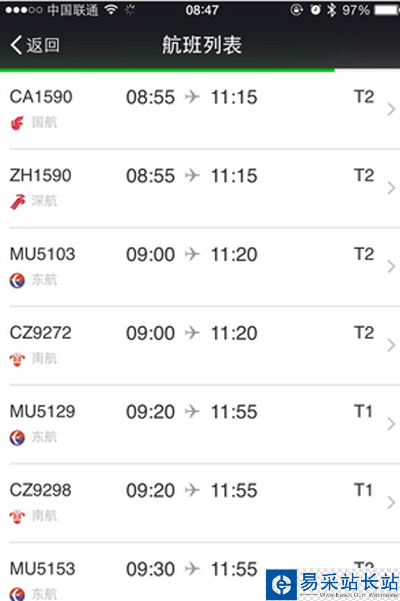The image size is (400, 601).
Task: Open details chevron for flight CZ9298
Action: pos(391,502)
